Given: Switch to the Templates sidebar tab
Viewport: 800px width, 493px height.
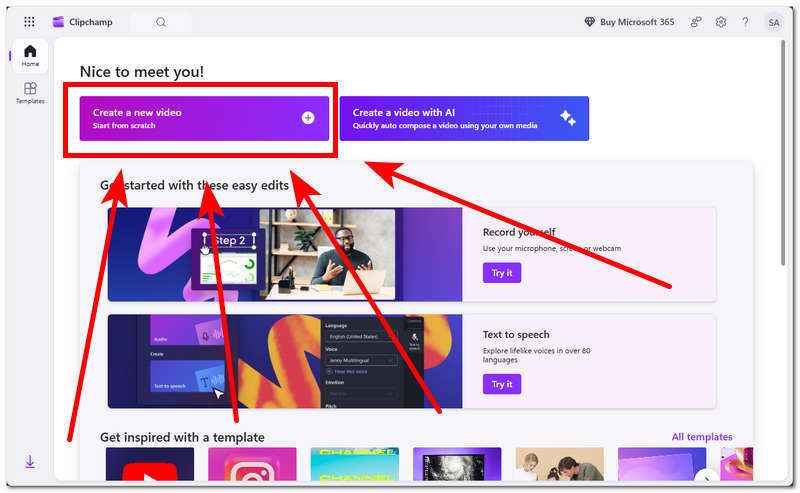Looking at the screenshot, I should (x=30, y=93).
